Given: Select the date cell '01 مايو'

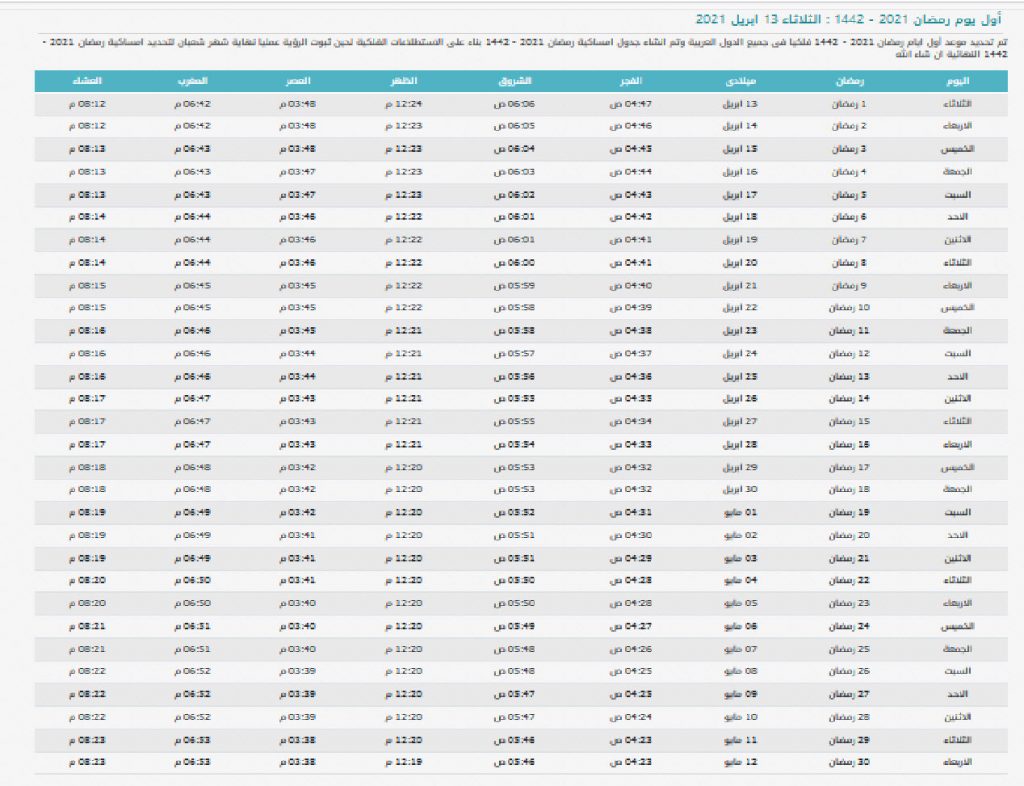Looking at the screenshot, I should click(x=741, y=512).
